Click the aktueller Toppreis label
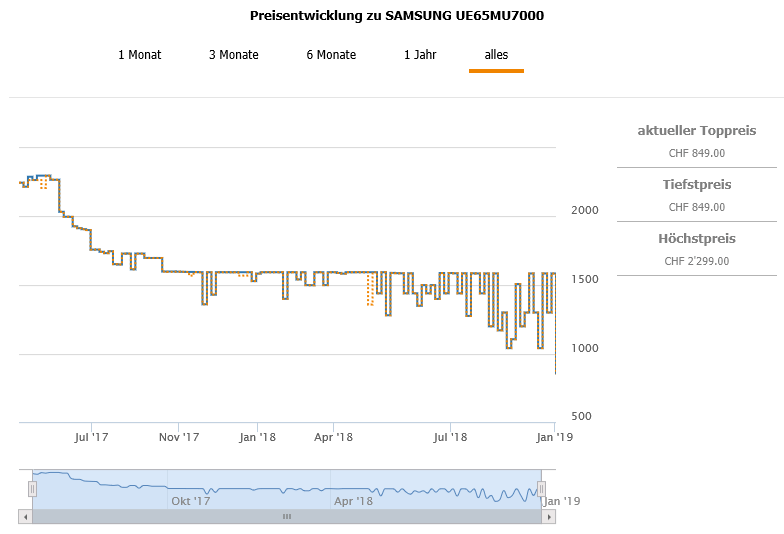 [x=696, y=131]
